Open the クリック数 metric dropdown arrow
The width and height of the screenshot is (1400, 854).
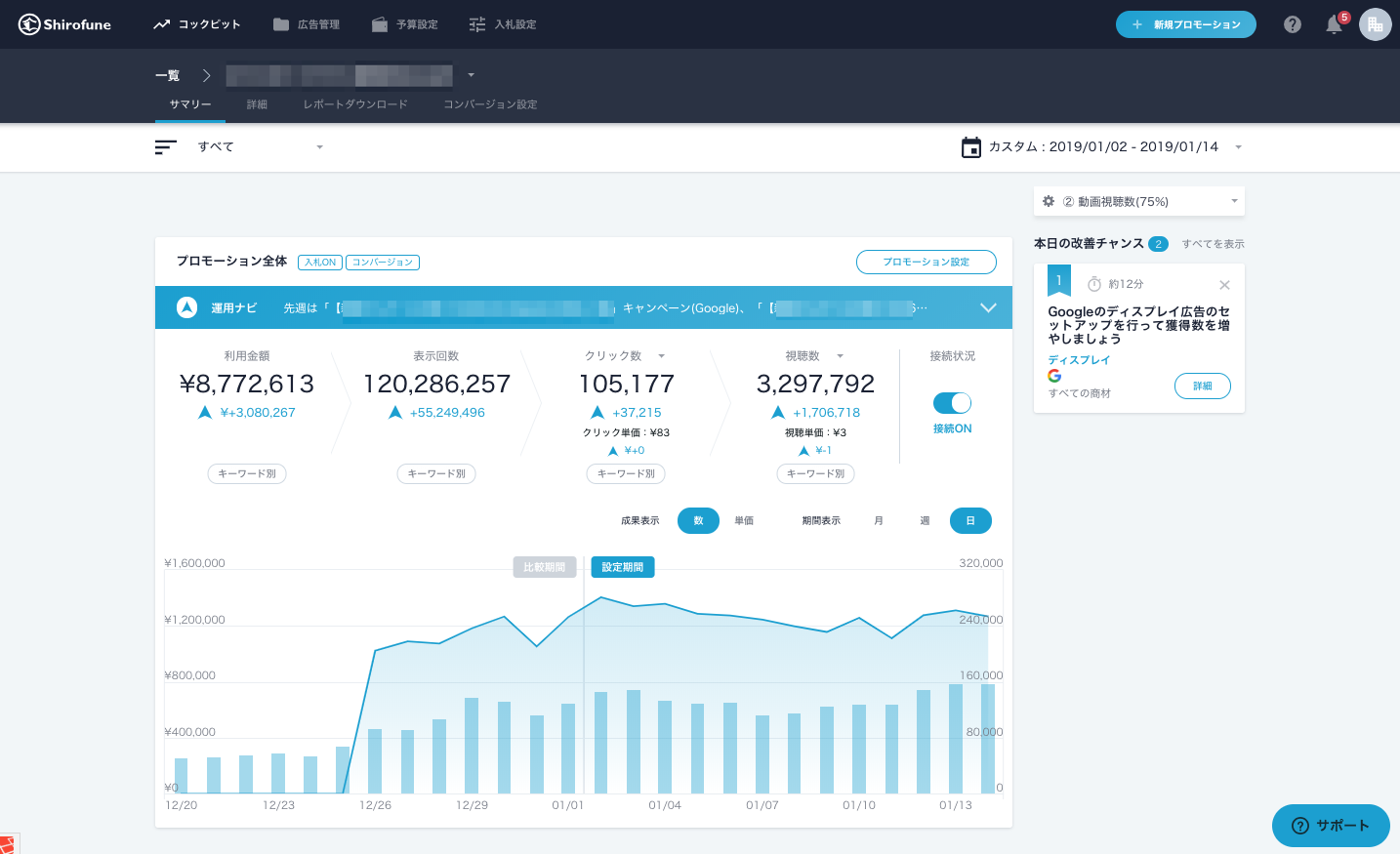(x=661, y=356)
